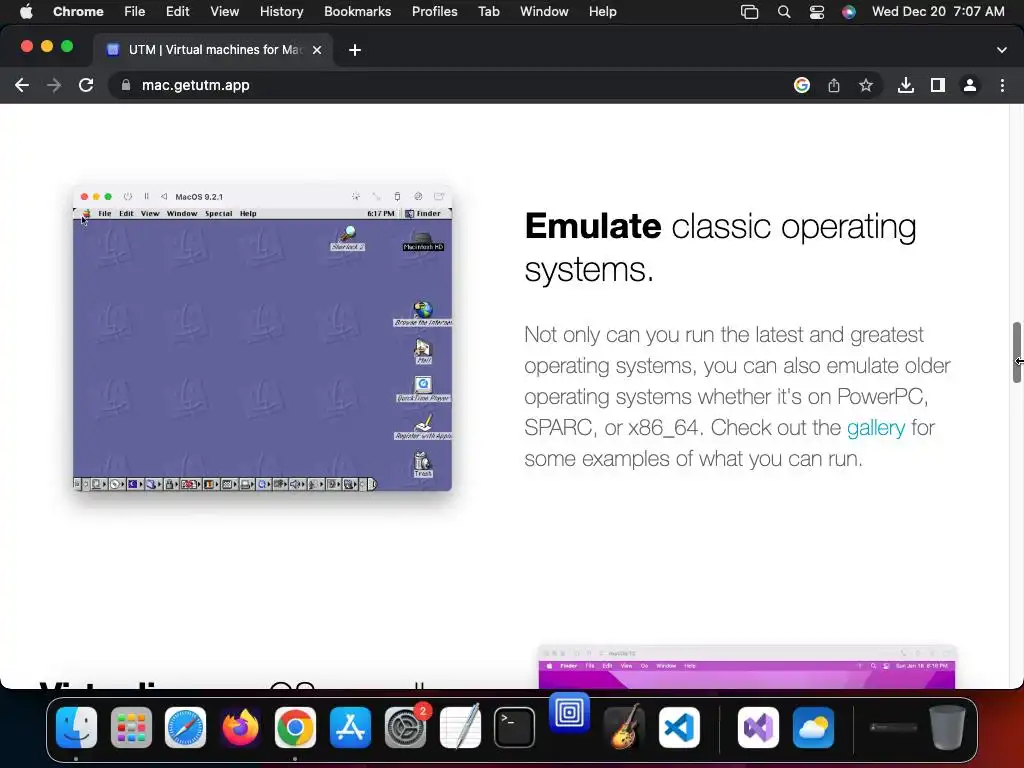
Task: Toggle Chrome side panel
Action: coord(938,86)
